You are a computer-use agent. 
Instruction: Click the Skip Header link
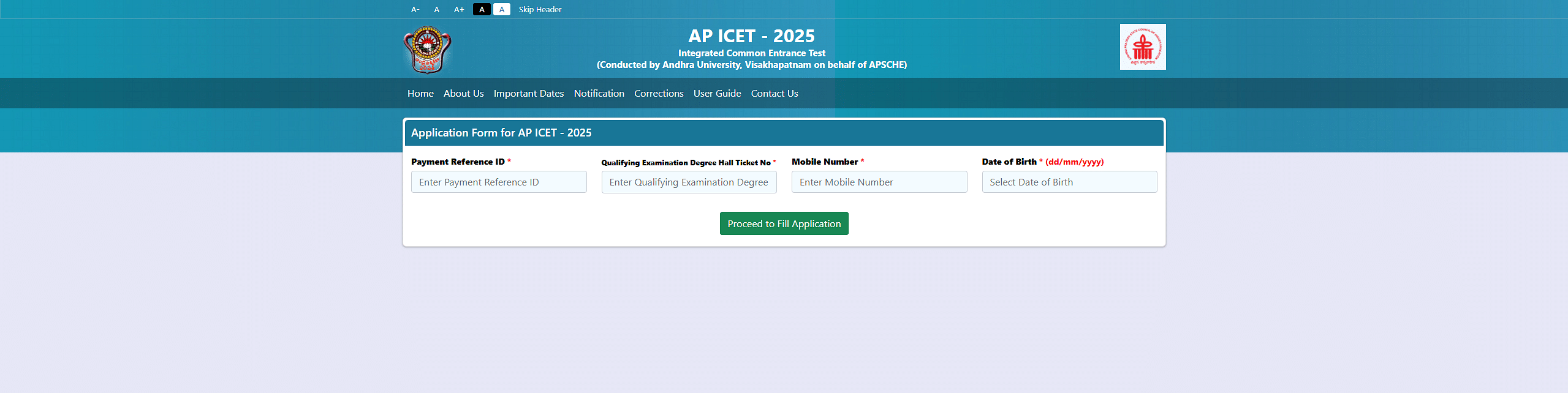click(x=540, y=9)
